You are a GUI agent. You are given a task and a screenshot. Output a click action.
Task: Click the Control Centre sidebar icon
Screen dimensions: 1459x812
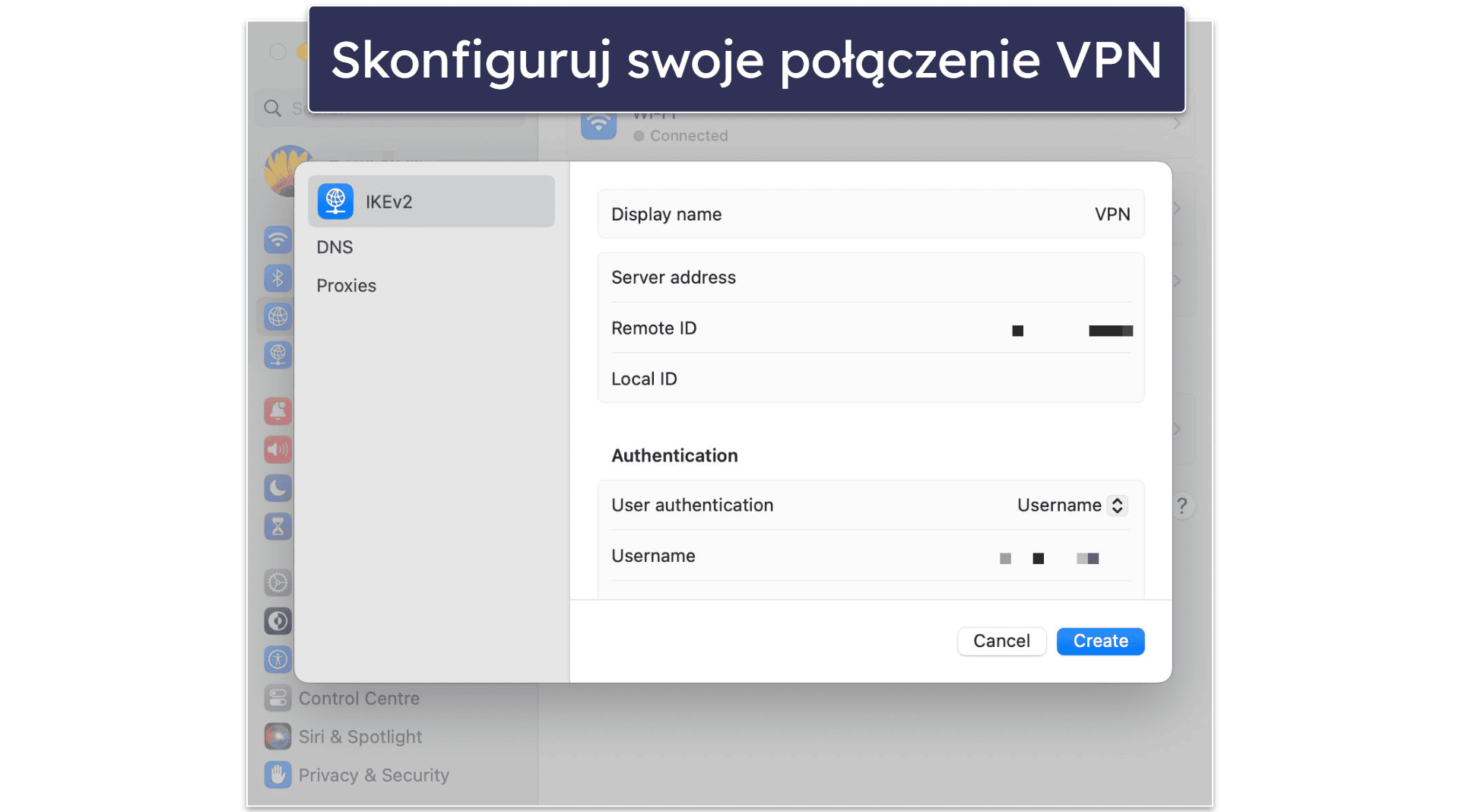278,698
